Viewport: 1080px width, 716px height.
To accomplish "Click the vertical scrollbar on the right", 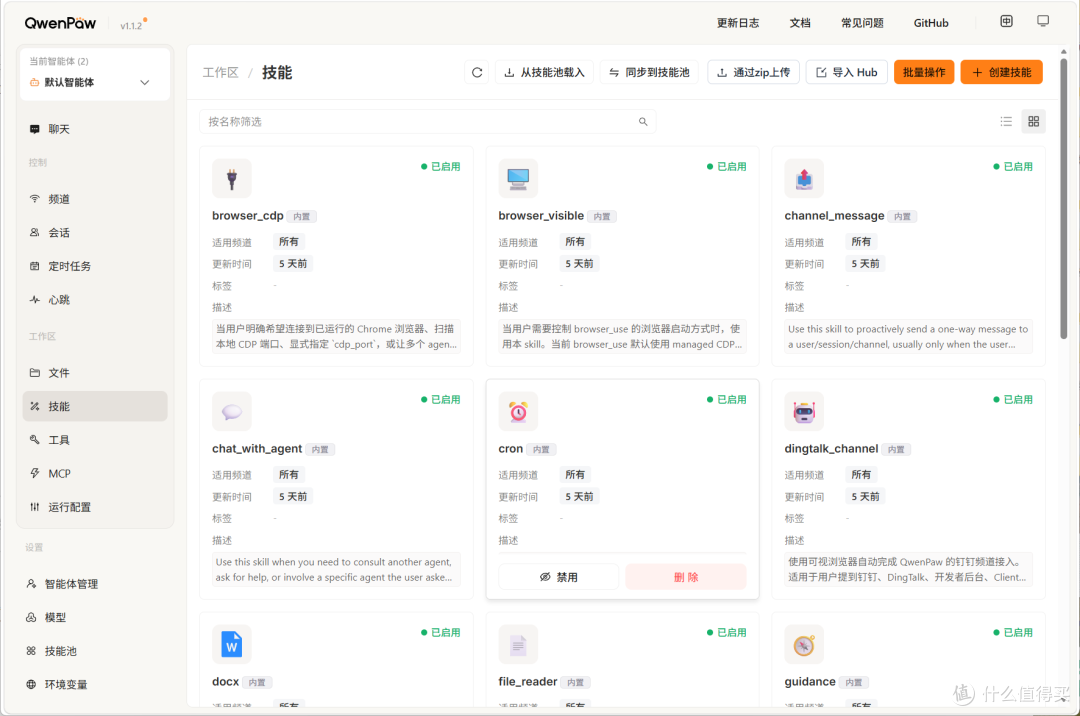I will pyautogui.click(x=1063, y=200).
